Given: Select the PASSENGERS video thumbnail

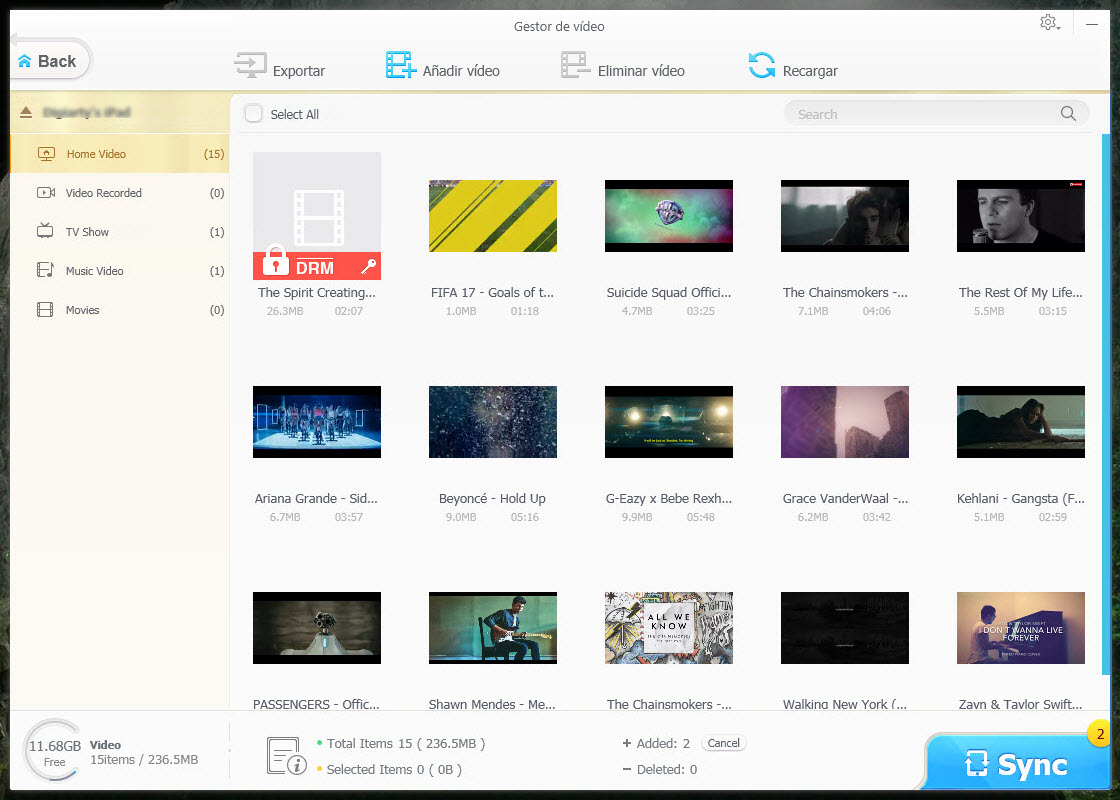Looking at the screenshot, I should [x=316, y=628].
